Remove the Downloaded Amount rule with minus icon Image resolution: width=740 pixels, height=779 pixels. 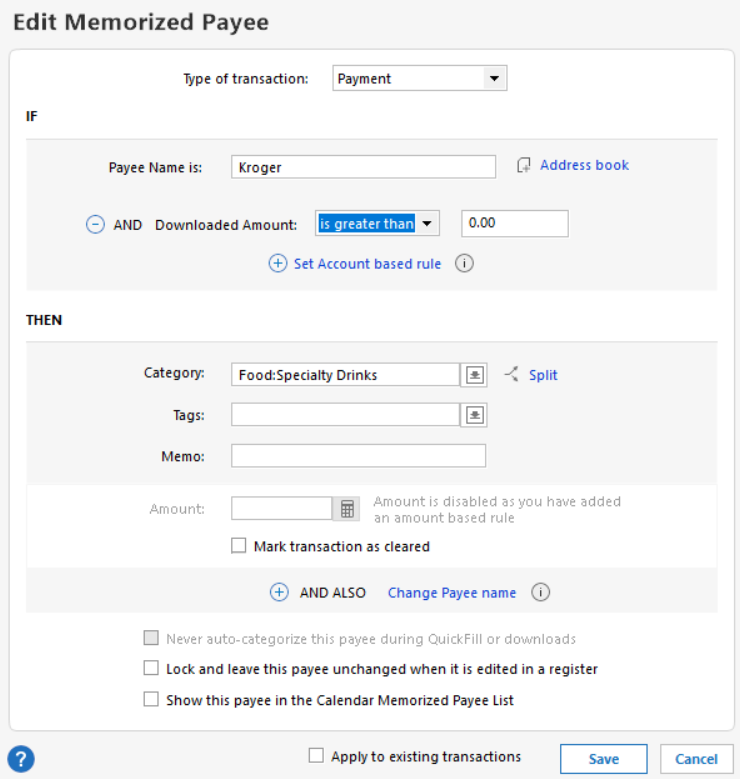click(x=95, y=225)
